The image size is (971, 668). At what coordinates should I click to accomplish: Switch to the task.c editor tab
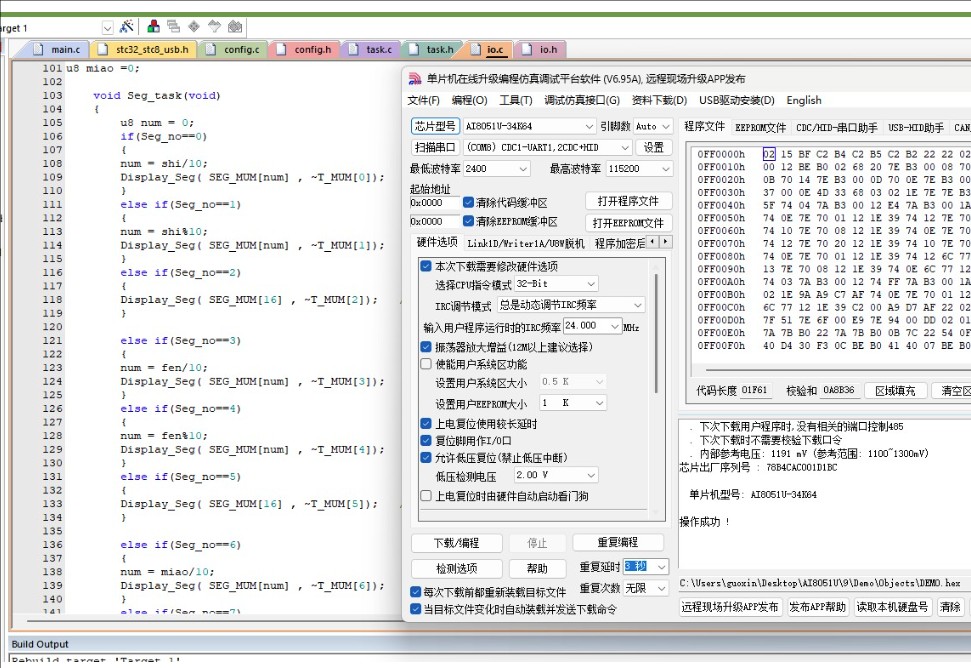point(370,49)
